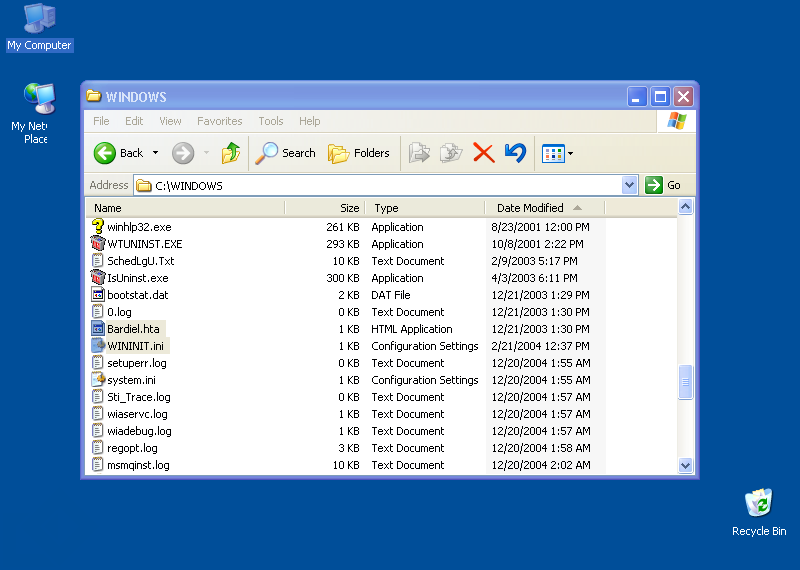This screenshot has height=570, width=800.
Task: Open the Views button dropdown
Action: click(x=570, y=153)
